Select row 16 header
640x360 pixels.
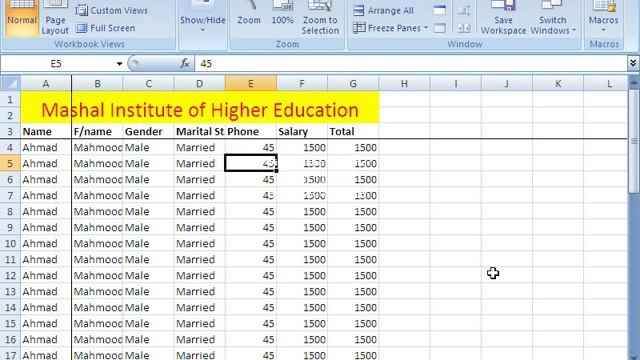click(x=10, y=339)
